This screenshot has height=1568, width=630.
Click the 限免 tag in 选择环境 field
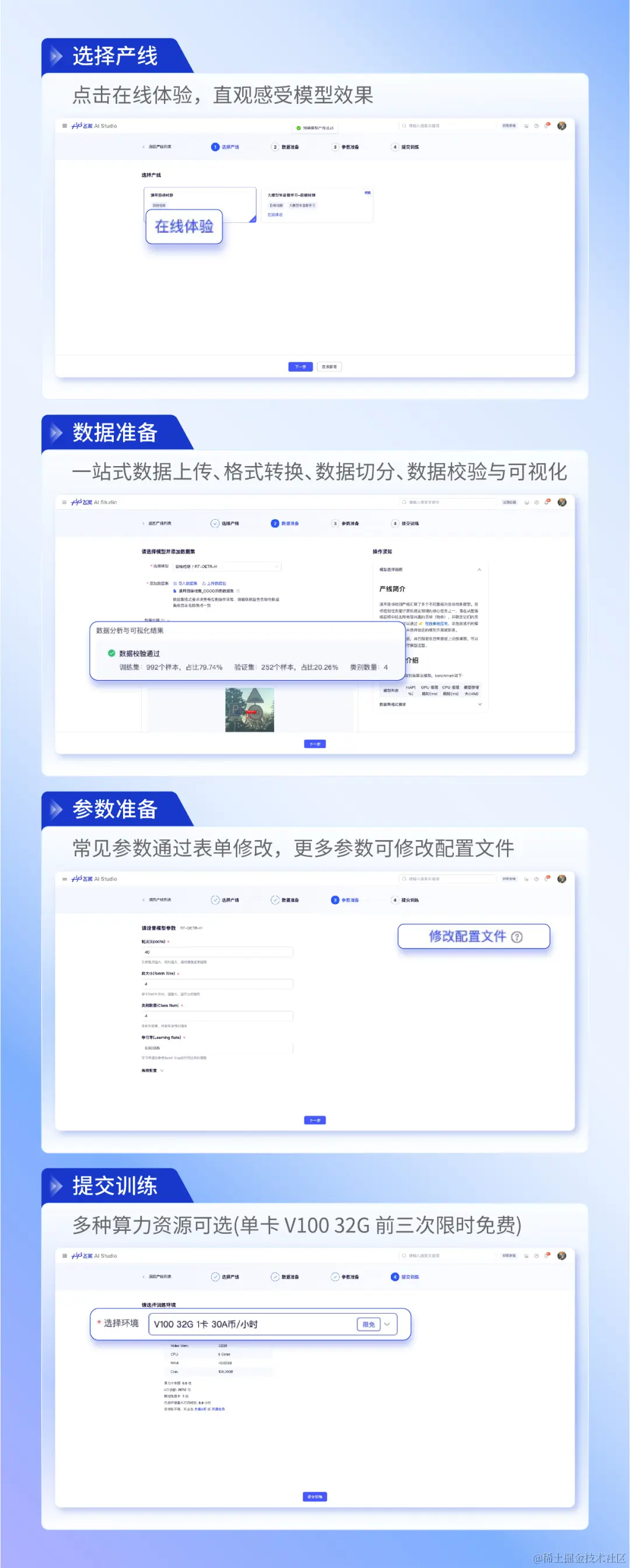coord(368,1325)
